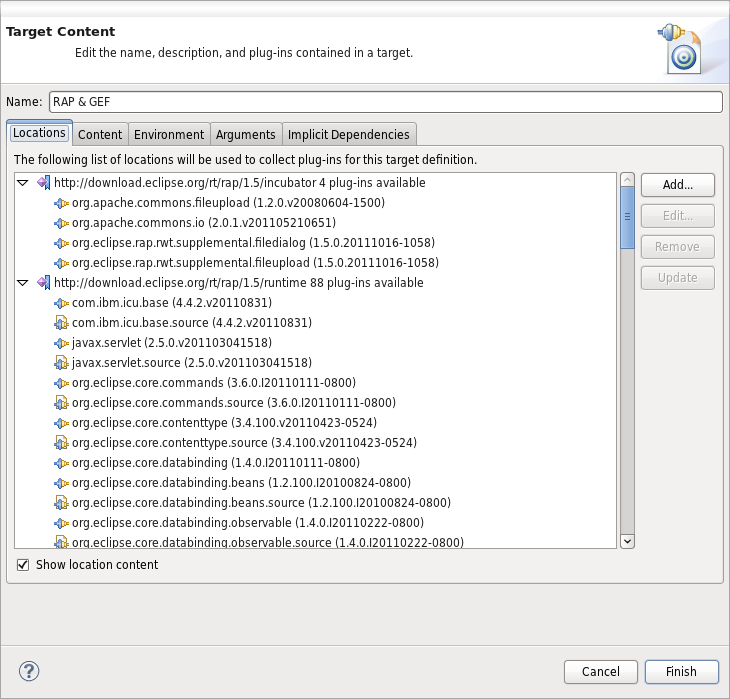Click the help question mark icon
The height and width of the screenshot is (699, 730).
point(29,671)
